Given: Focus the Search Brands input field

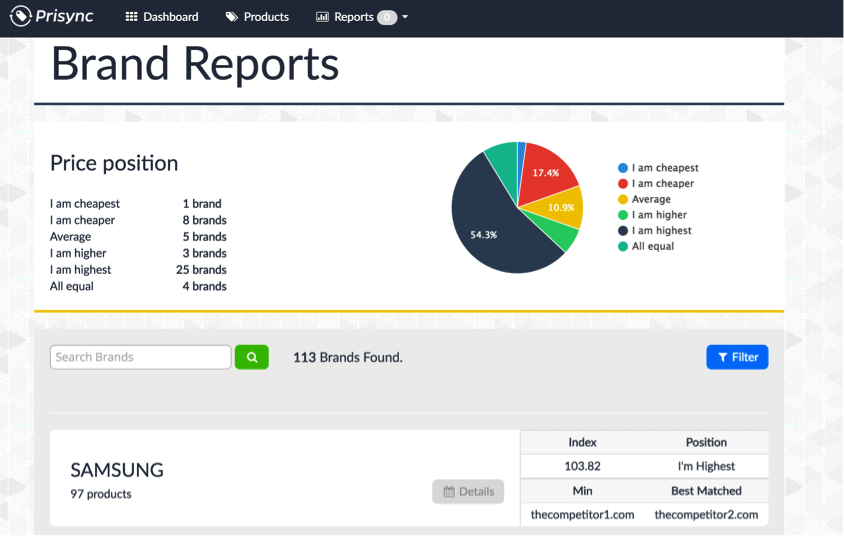Looking at the screenshot, I should coord(140,357).
